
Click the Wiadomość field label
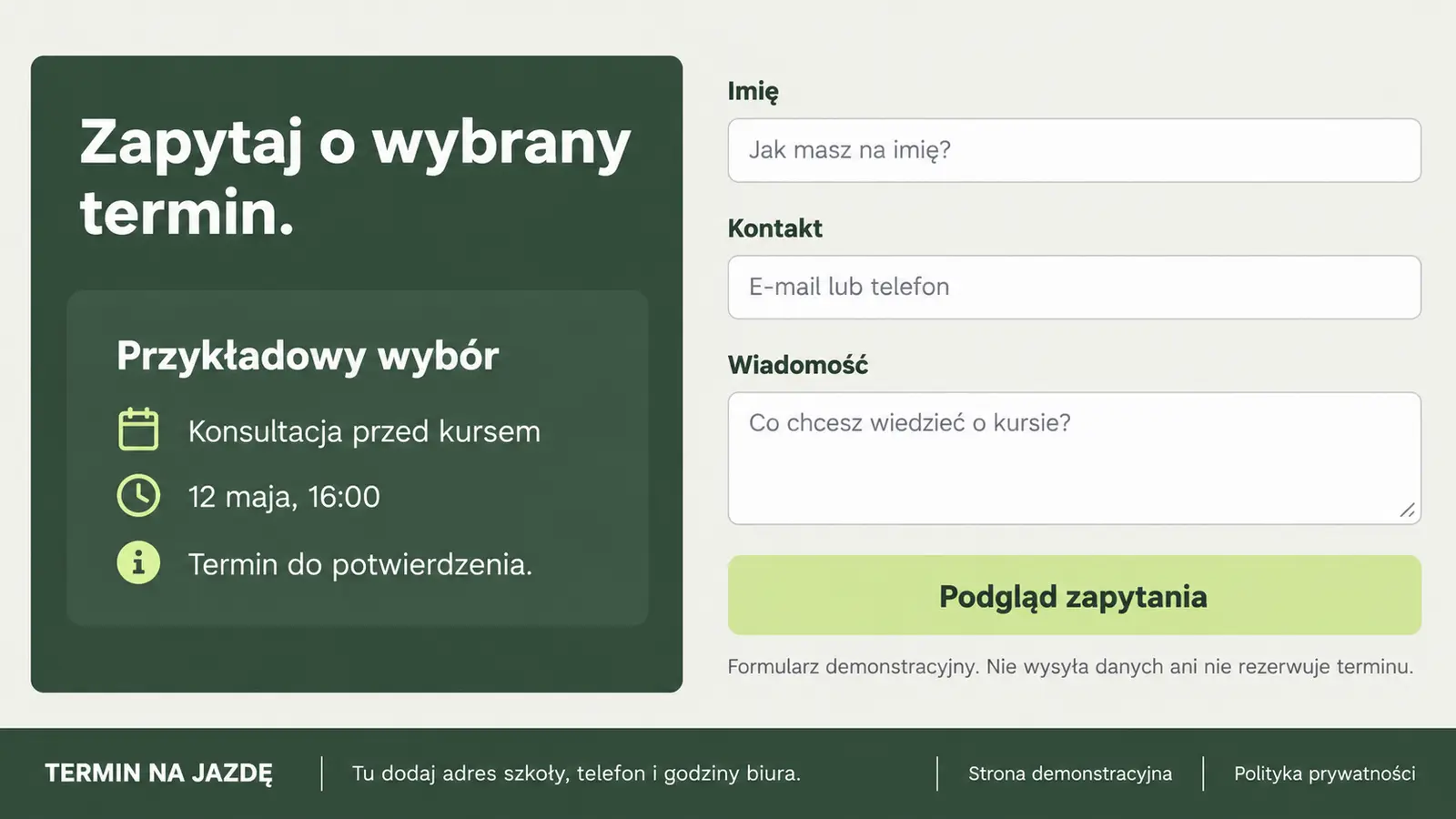pos(798,365)
